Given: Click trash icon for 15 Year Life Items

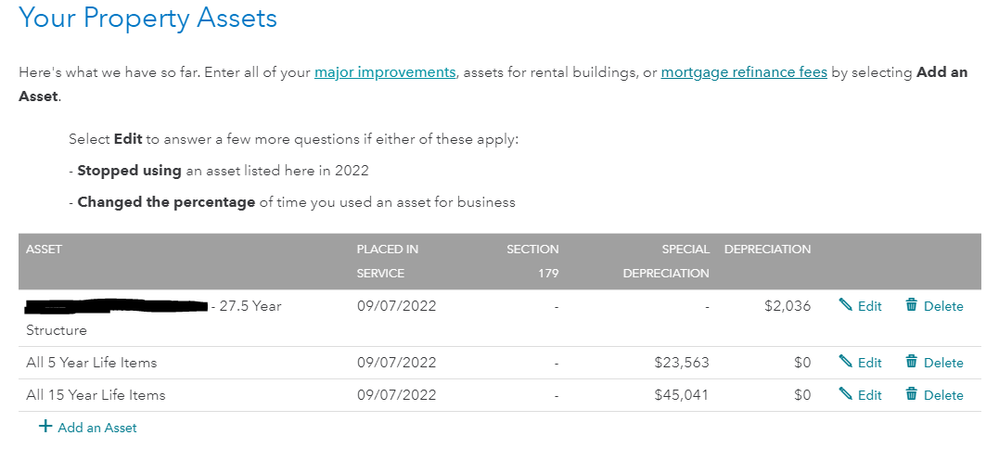Looking at the screenshot, I should (912, 394).
